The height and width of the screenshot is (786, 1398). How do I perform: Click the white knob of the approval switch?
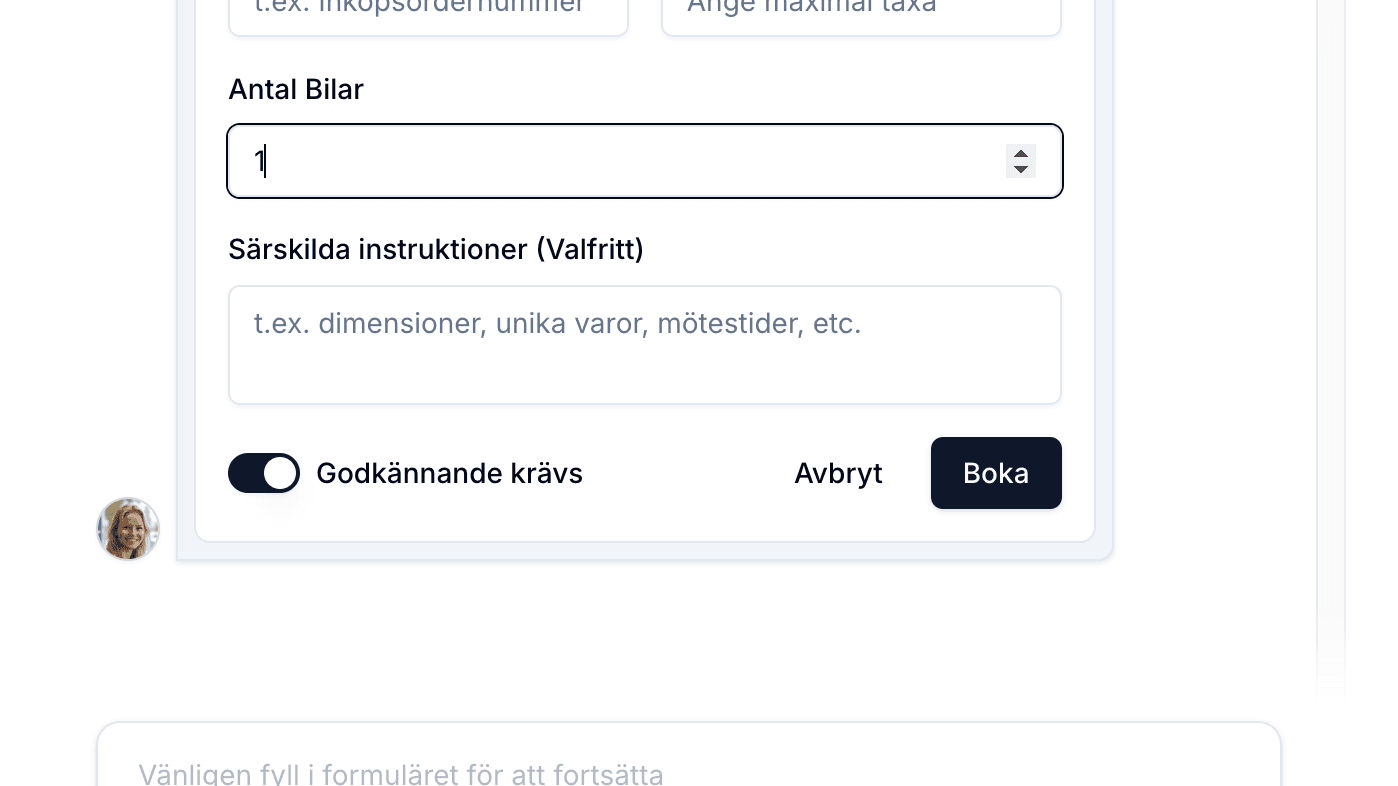coord(280,473)
